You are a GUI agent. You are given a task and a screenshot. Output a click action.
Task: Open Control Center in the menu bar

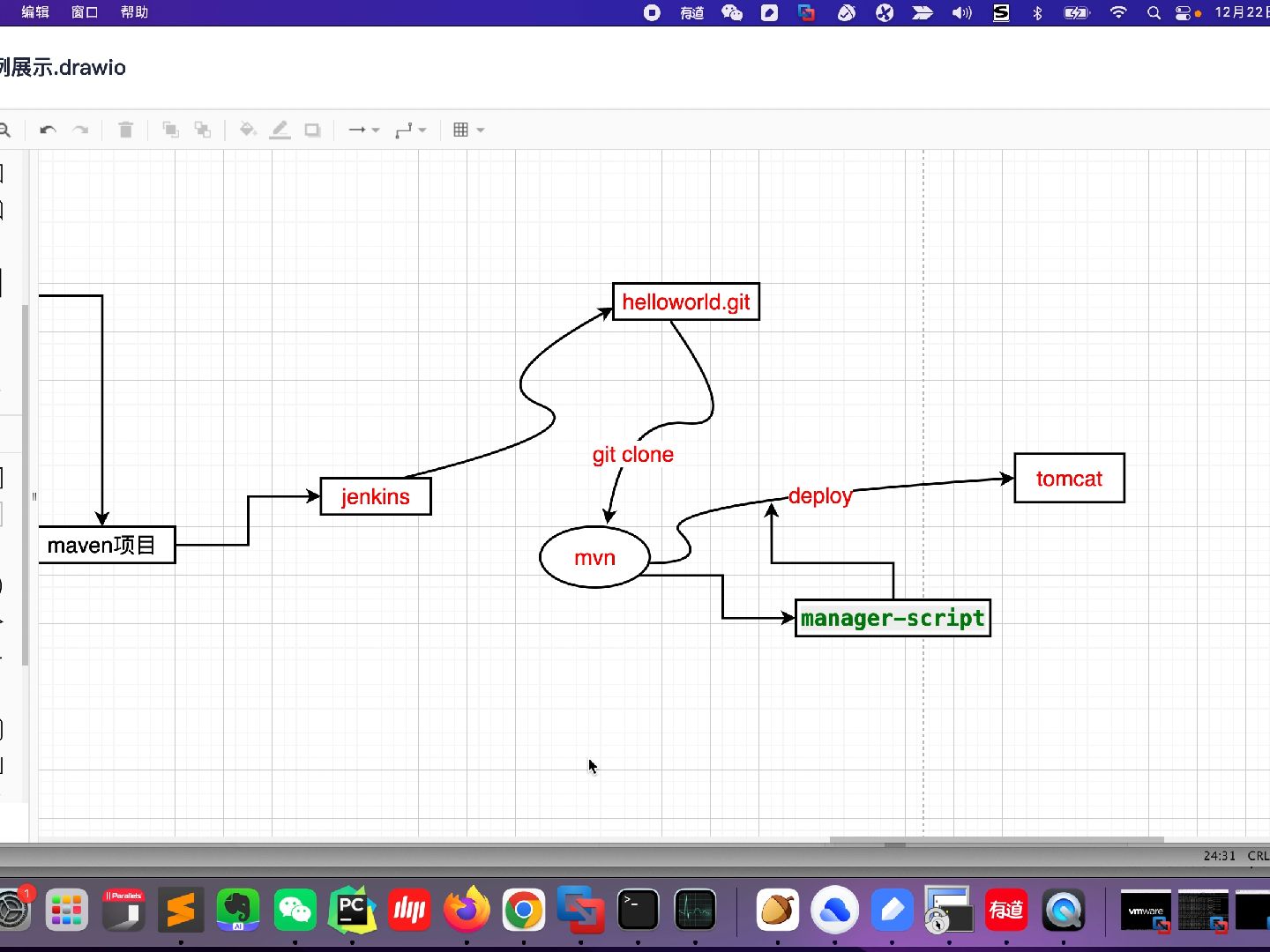[x=1184, y=12]
